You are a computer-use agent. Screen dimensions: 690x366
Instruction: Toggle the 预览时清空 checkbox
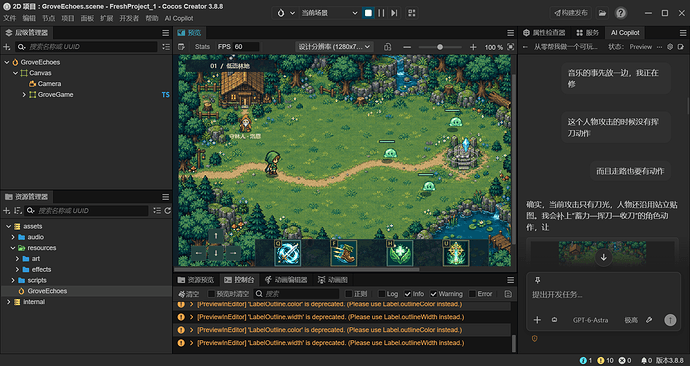click(211, 294)
